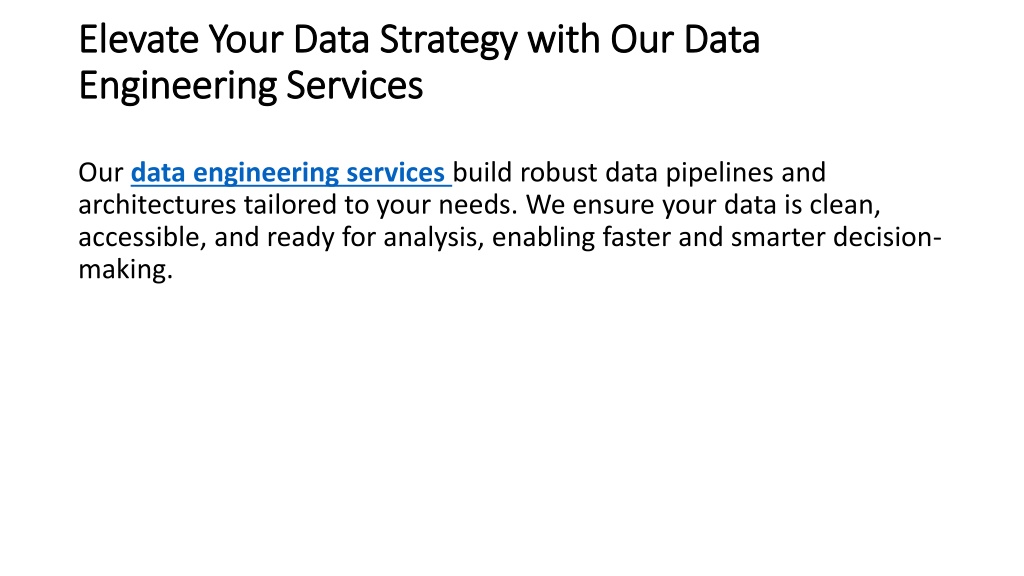
Task: Click the word 'architectures' in the paragraph
Action: pyautogui.click(x=157, y=205)
